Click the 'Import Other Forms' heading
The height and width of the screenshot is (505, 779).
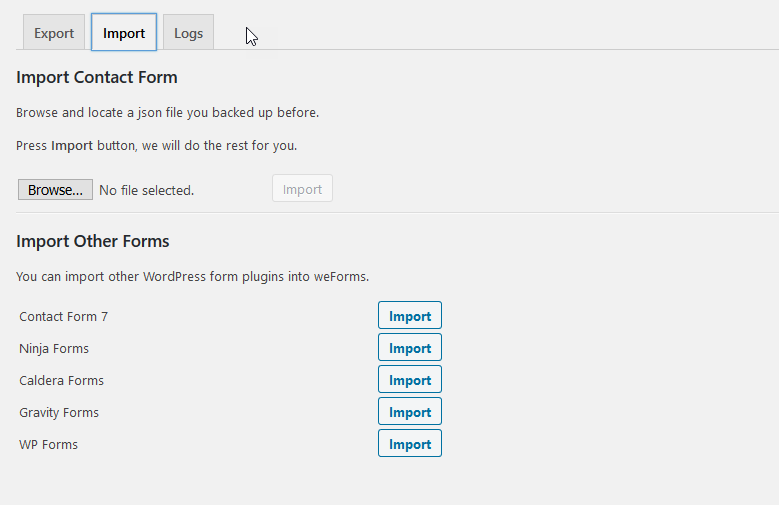[x=93, y=241]
